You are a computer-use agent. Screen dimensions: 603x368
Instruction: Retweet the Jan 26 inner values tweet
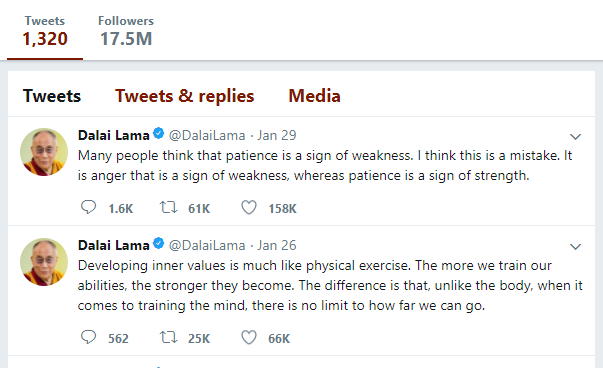click(168, 338)
